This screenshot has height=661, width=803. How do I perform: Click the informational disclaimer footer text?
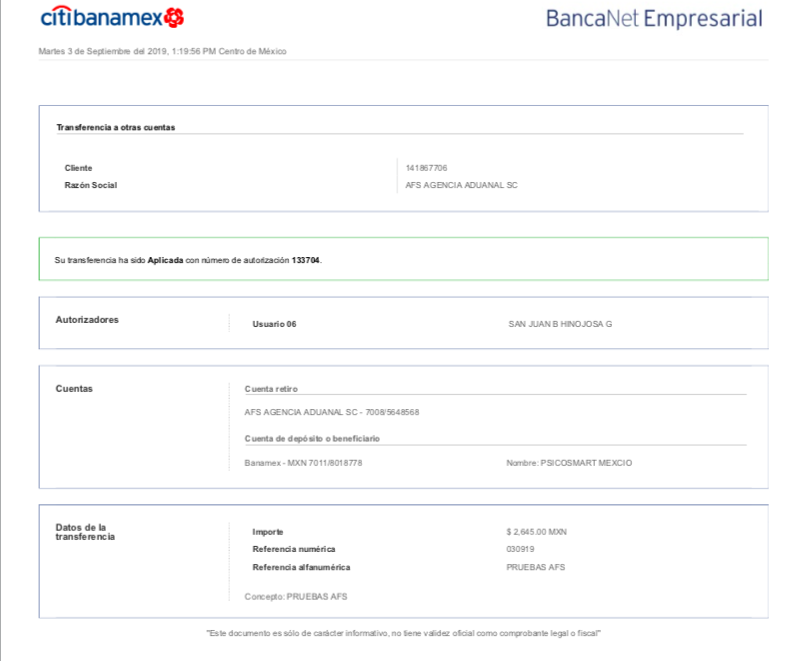tap(404, 633)
